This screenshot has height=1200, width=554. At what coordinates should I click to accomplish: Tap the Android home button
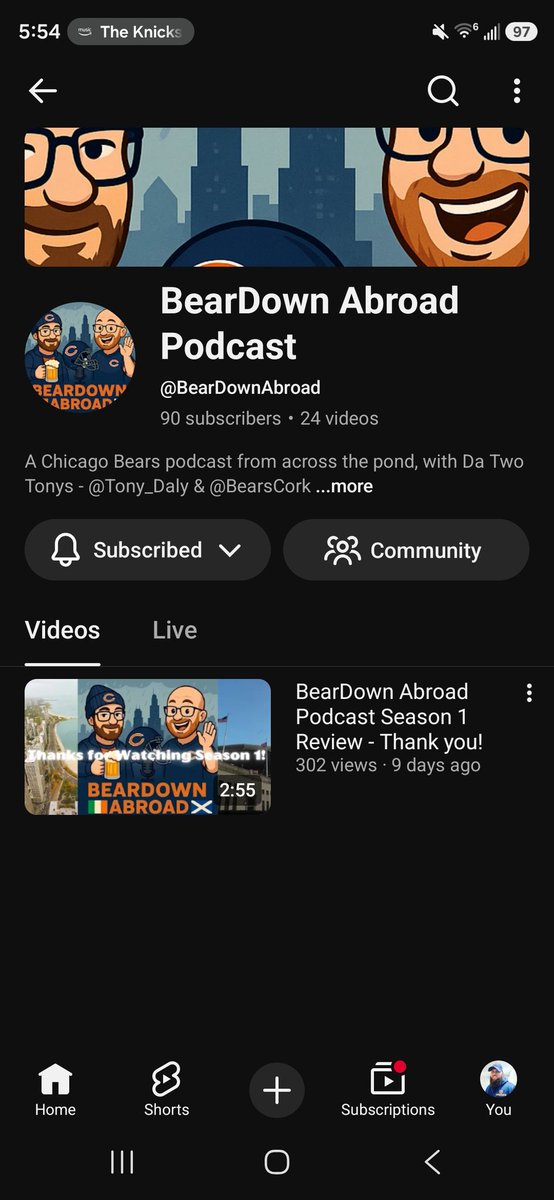point(277,1161)
